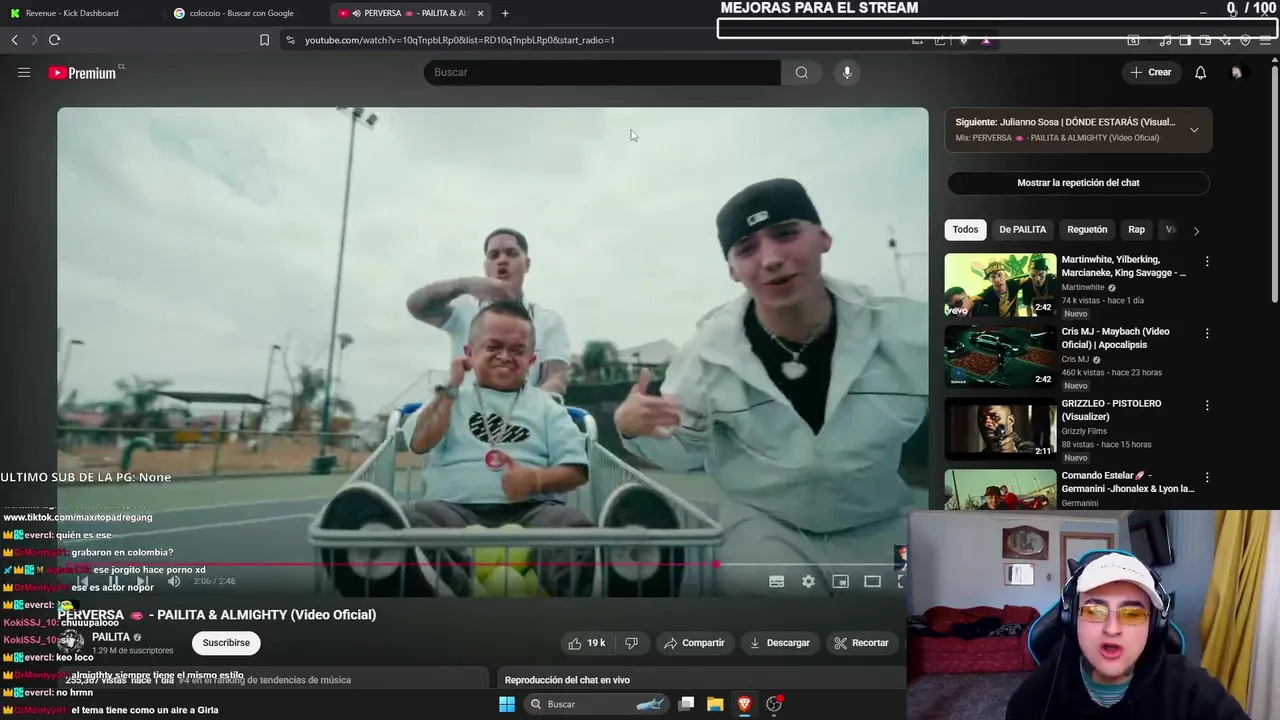1280x720 pixels.
Task: Click muted-audio icon on PERVERSA tab
Action: [x=357, y=13]
